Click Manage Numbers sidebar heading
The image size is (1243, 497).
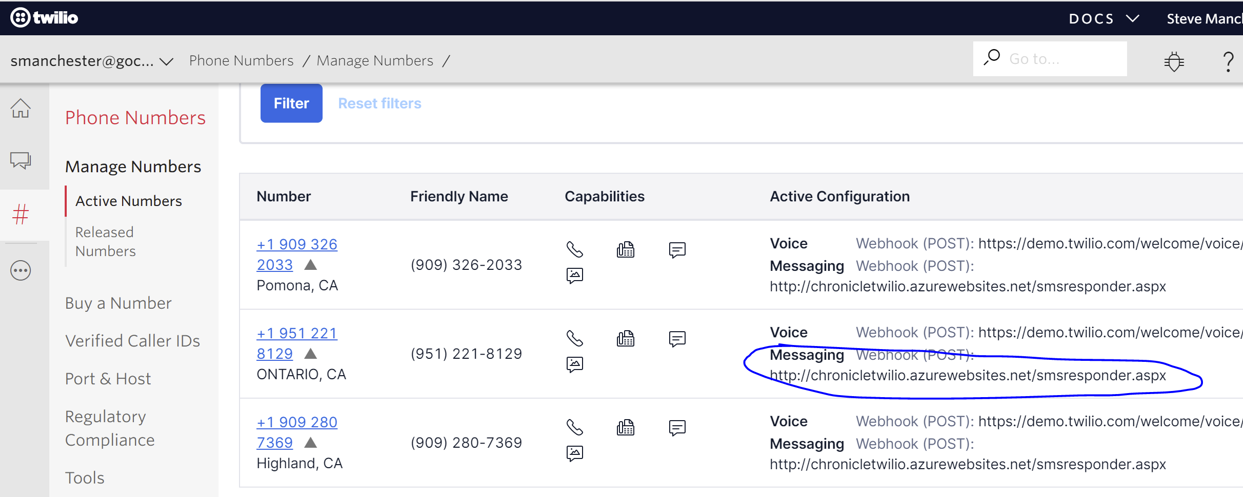click(133, 166)
